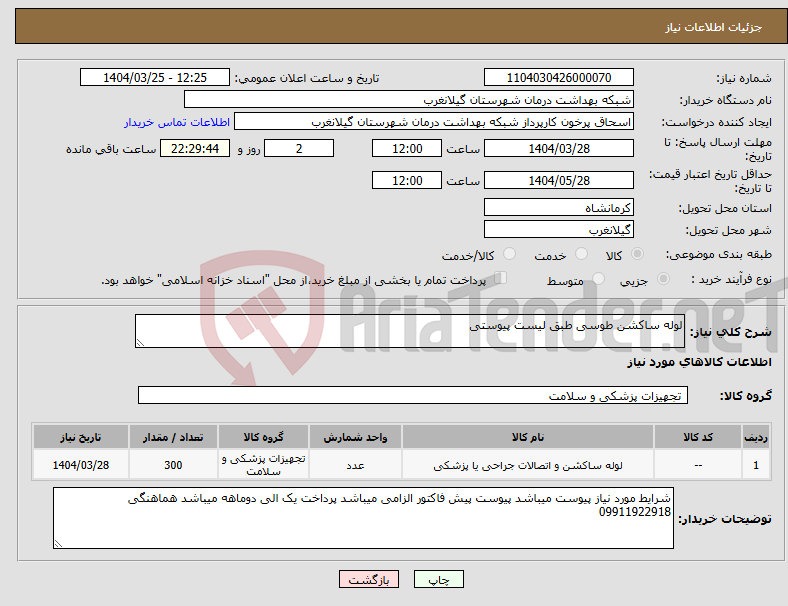Click the شماره نیاز field 1104030426000070

tap(558, 77)
